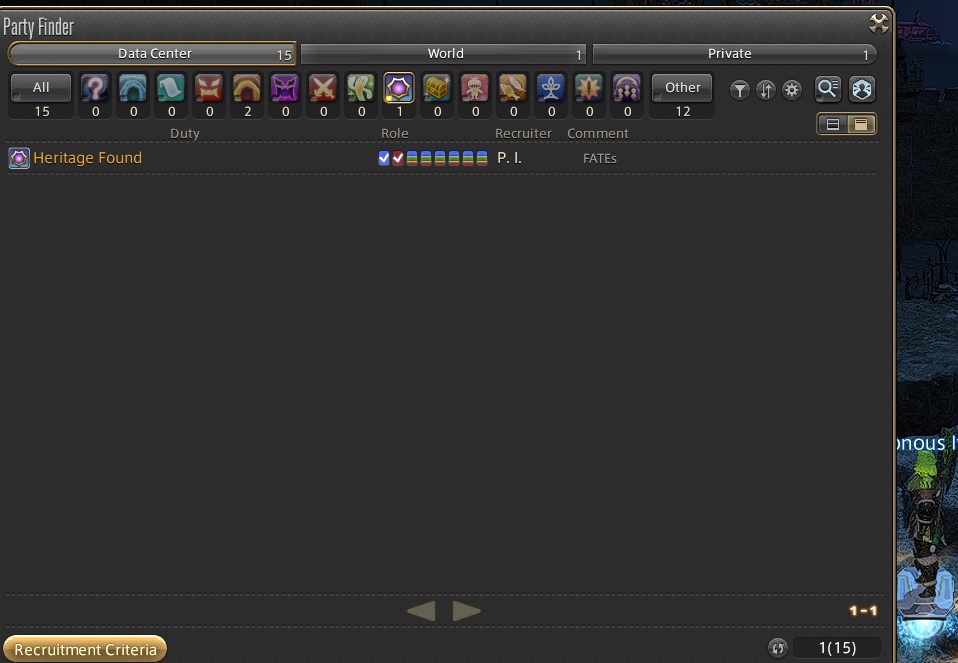Select the orange arch category showing 2 listings
Viewport: 958px width, 663px height.
pos(247,89)
